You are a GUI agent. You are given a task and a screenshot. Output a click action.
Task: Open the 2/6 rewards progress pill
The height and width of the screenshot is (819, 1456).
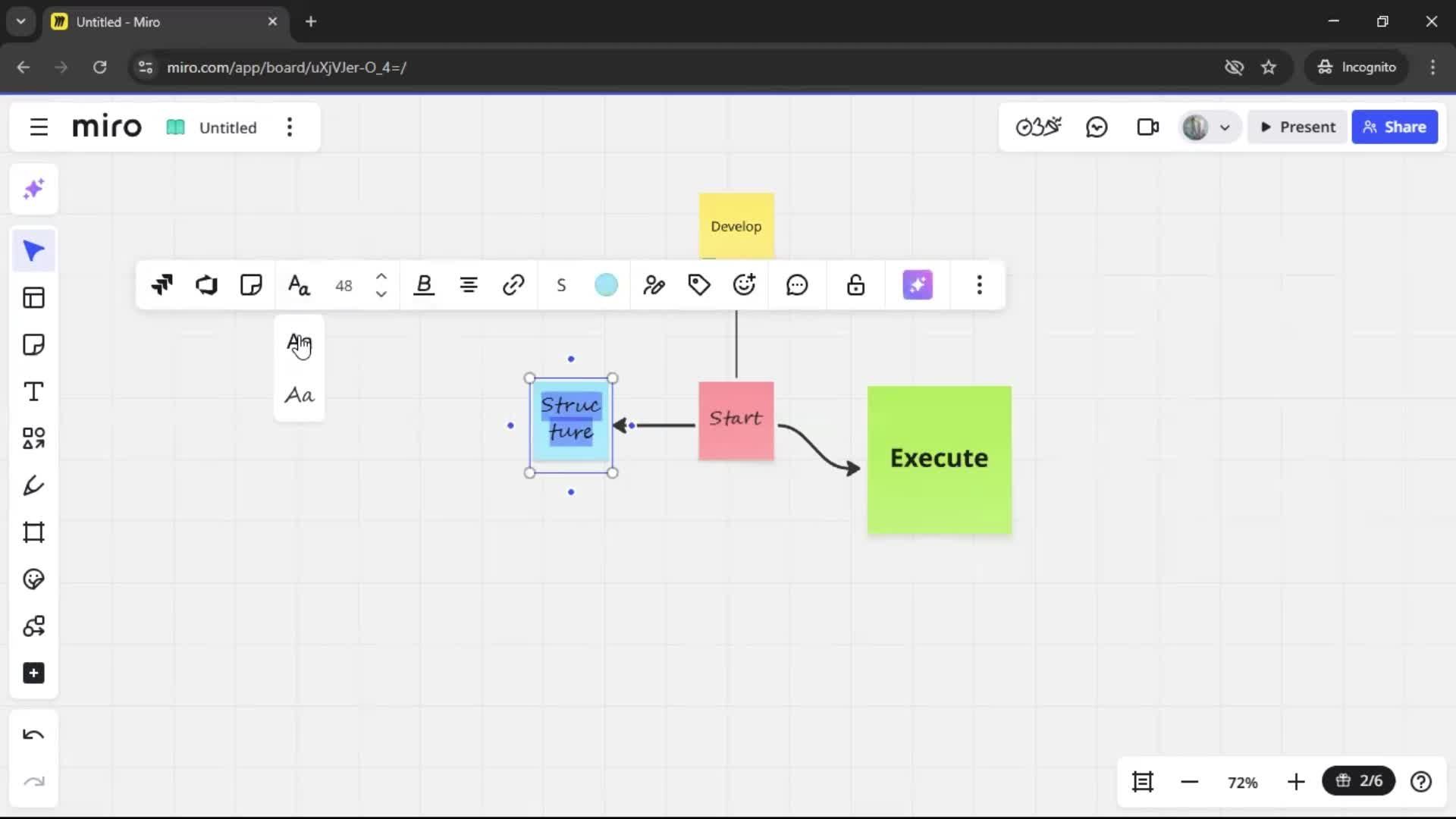[x=1358, y=780]
